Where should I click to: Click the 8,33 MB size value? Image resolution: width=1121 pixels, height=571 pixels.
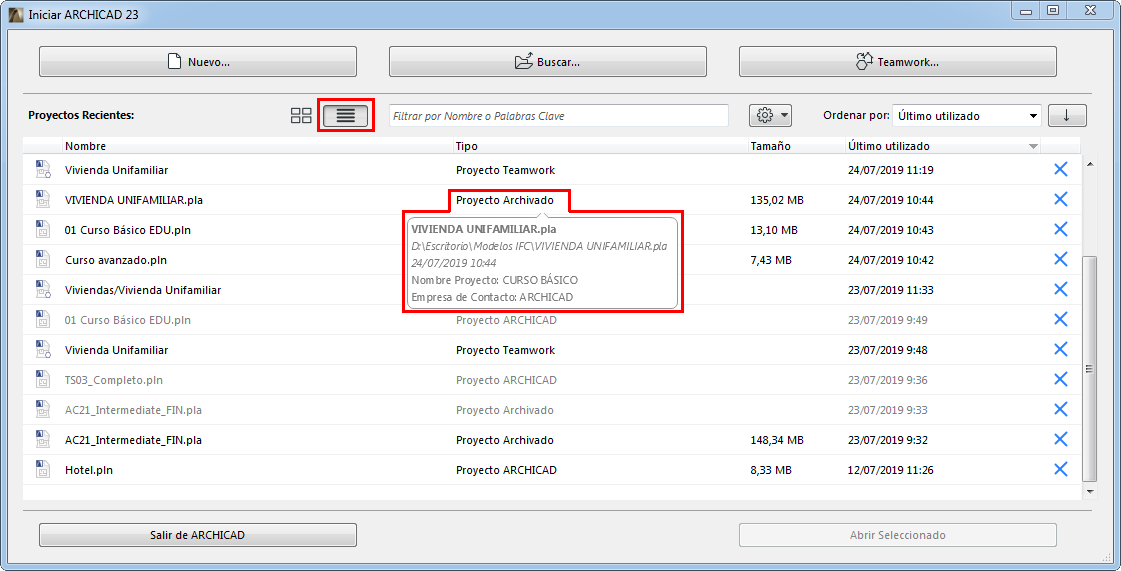pyautogui.click(x=771, y=470)
